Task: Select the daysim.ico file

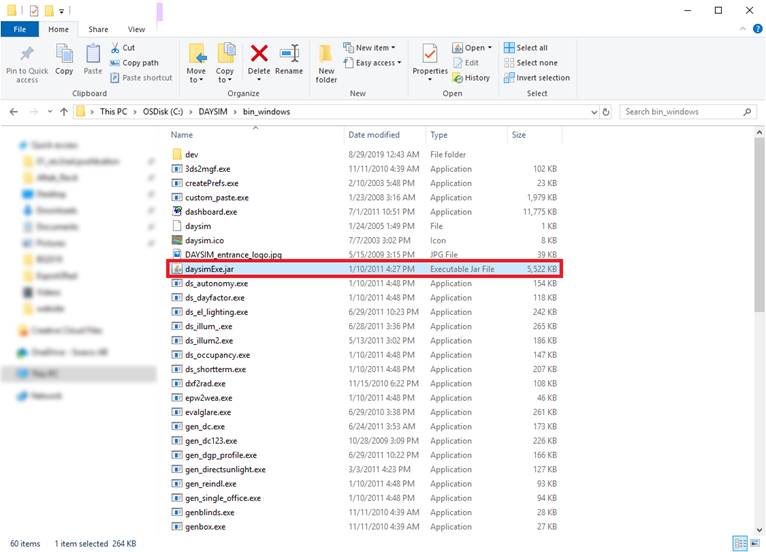Action: [x=364, y=240]
